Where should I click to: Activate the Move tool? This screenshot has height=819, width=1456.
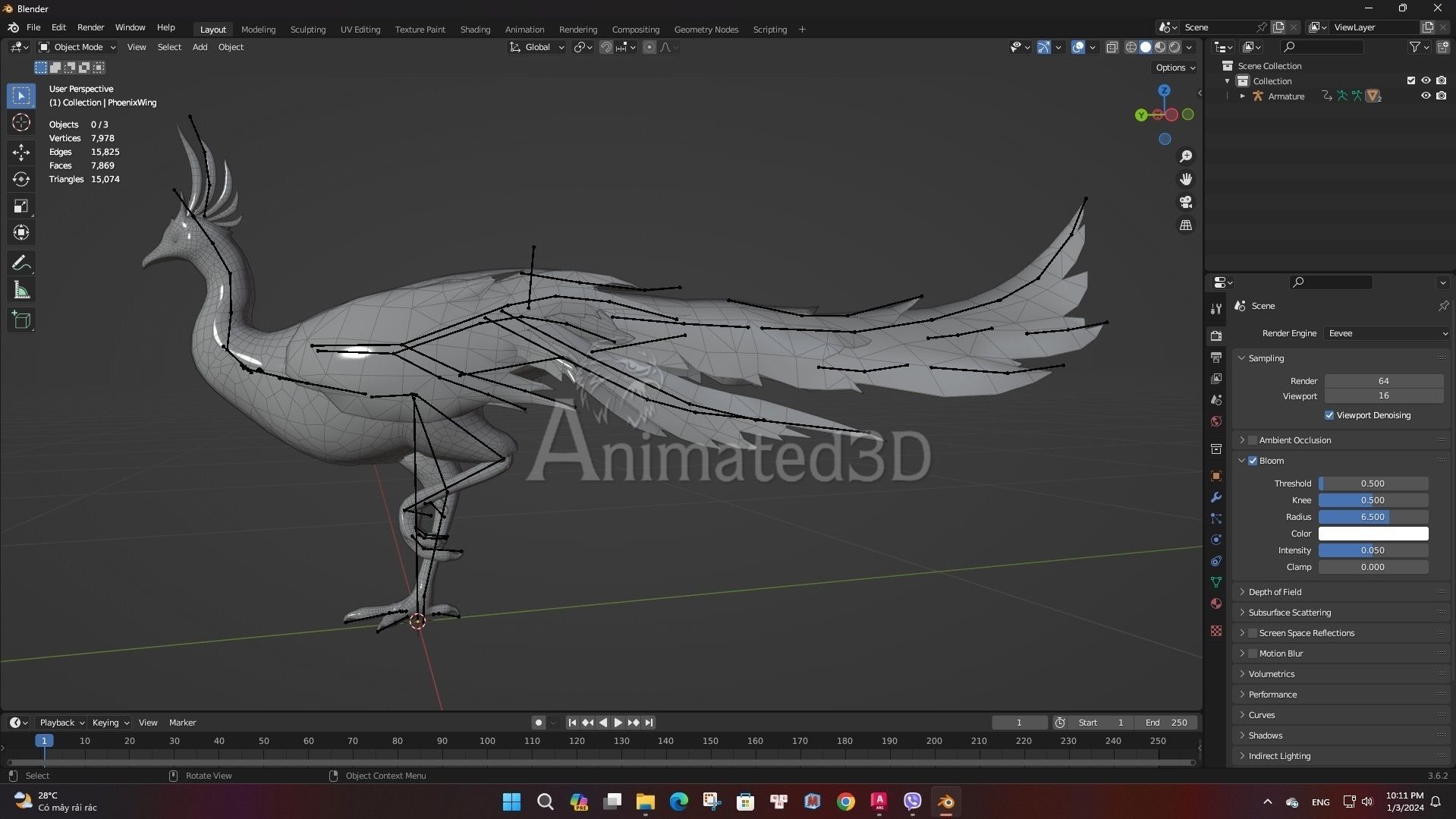[21, 153]
